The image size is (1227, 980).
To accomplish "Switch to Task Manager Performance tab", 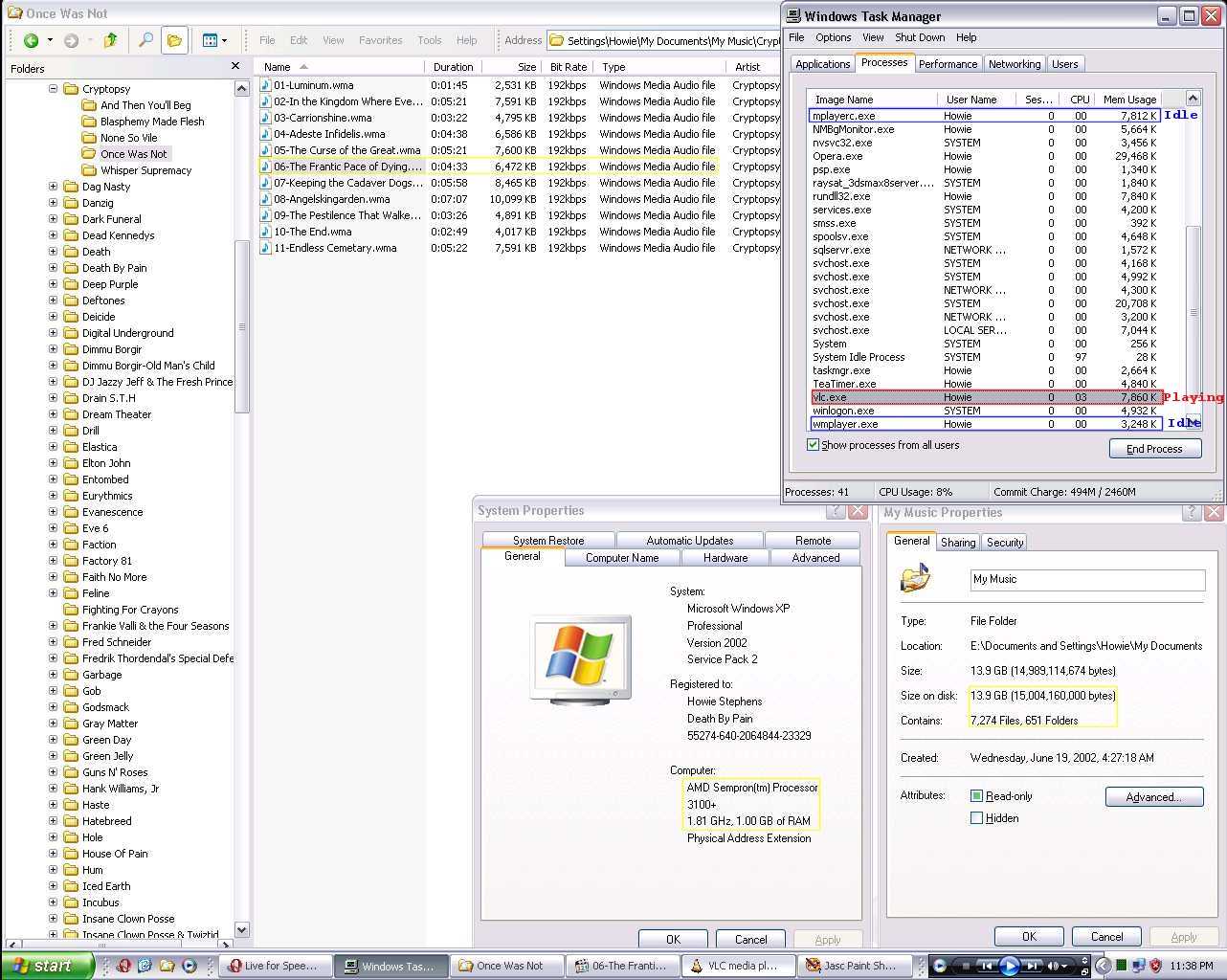I will pyautogui.click(x=948, y=64).
